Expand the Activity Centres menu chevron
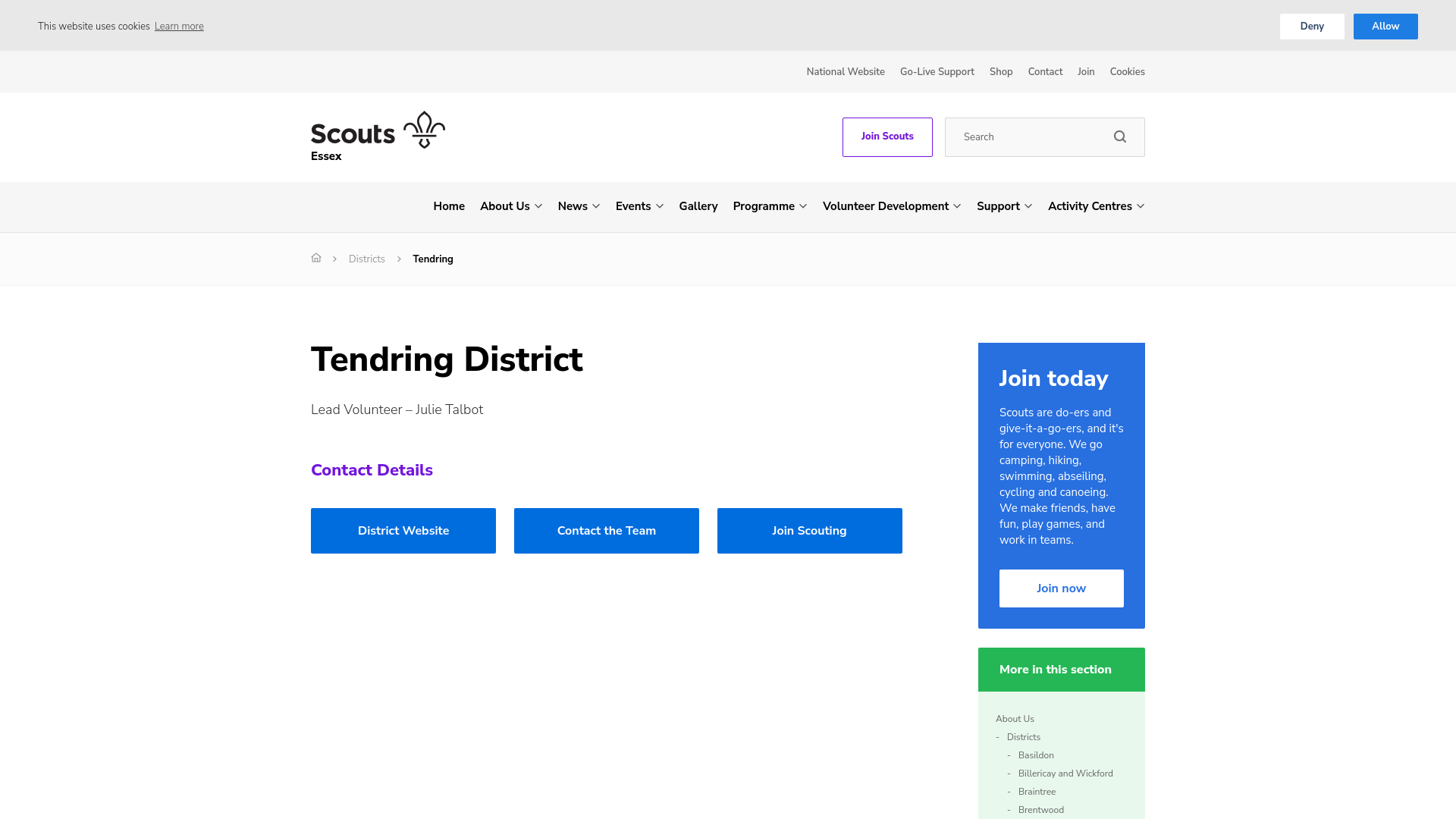Screen dimensions: 1456x819 [x=1141, y=206]
